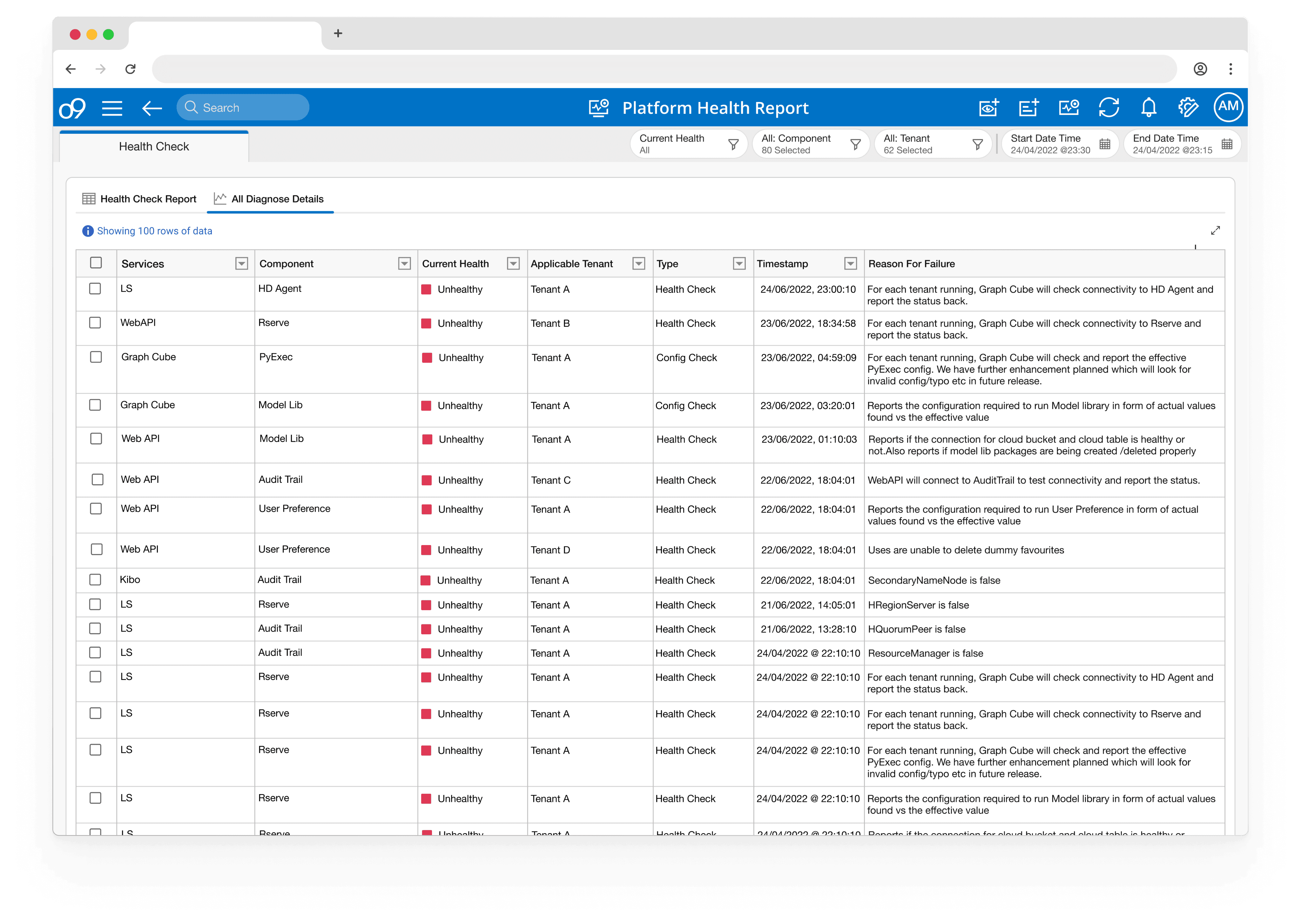Click the info icon beside Showing 100 rows

pyautogui.click(x=88, y=231)
